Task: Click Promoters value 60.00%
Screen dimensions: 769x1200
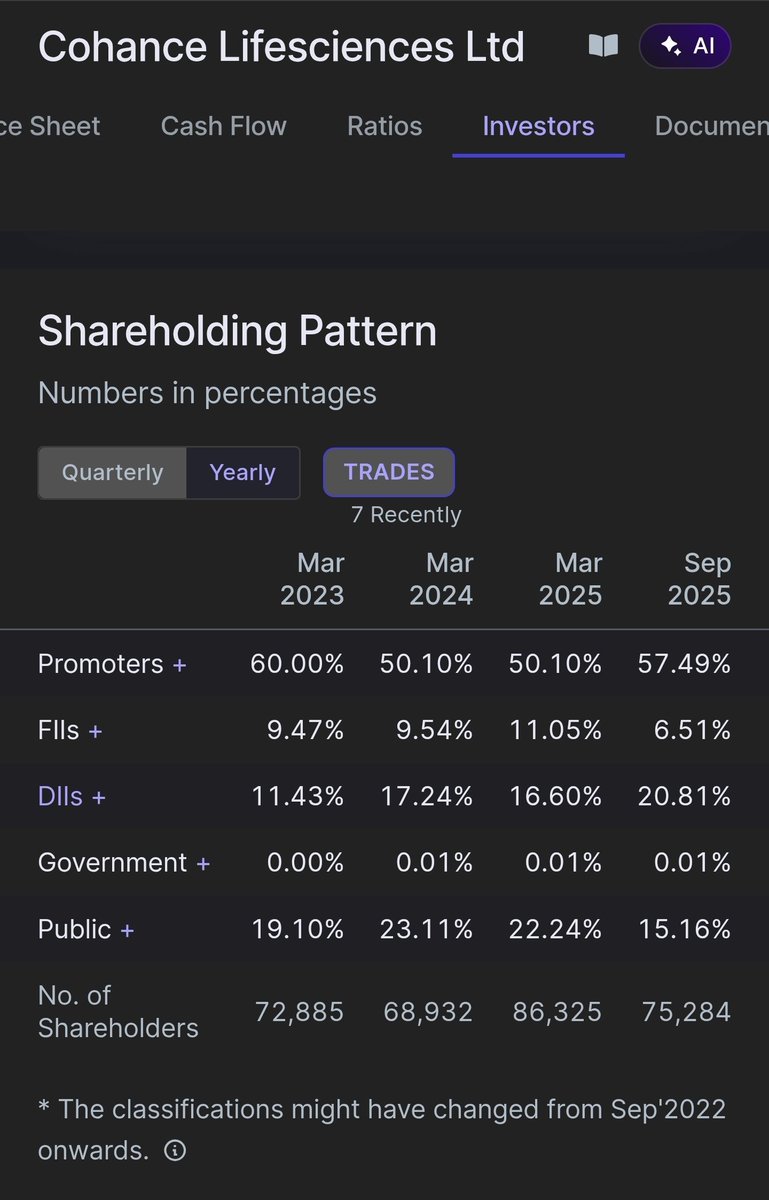Action: coord(297,664)
